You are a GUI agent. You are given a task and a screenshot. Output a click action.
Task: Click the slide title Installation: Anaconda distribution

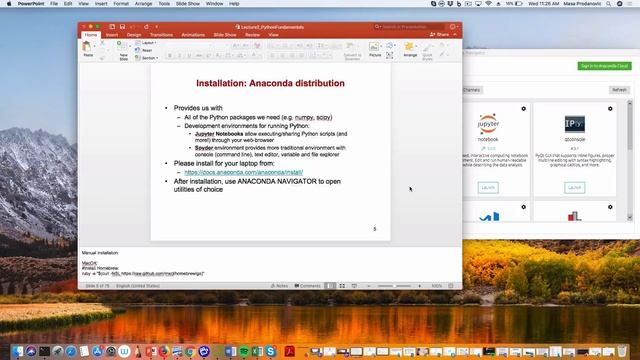270,83
